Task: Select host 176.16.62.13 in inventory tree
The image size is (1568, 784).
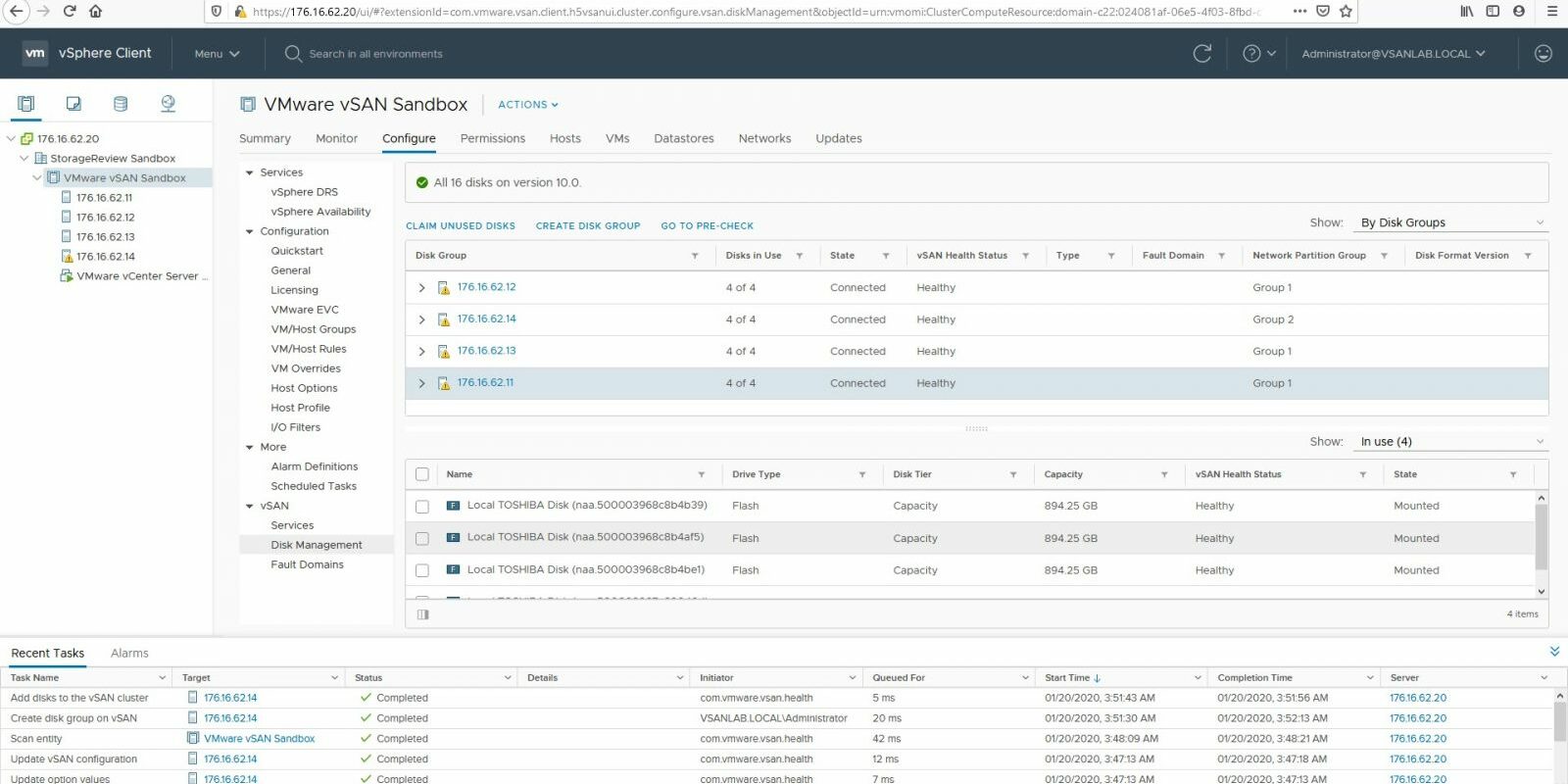Action: coord(106,236)
